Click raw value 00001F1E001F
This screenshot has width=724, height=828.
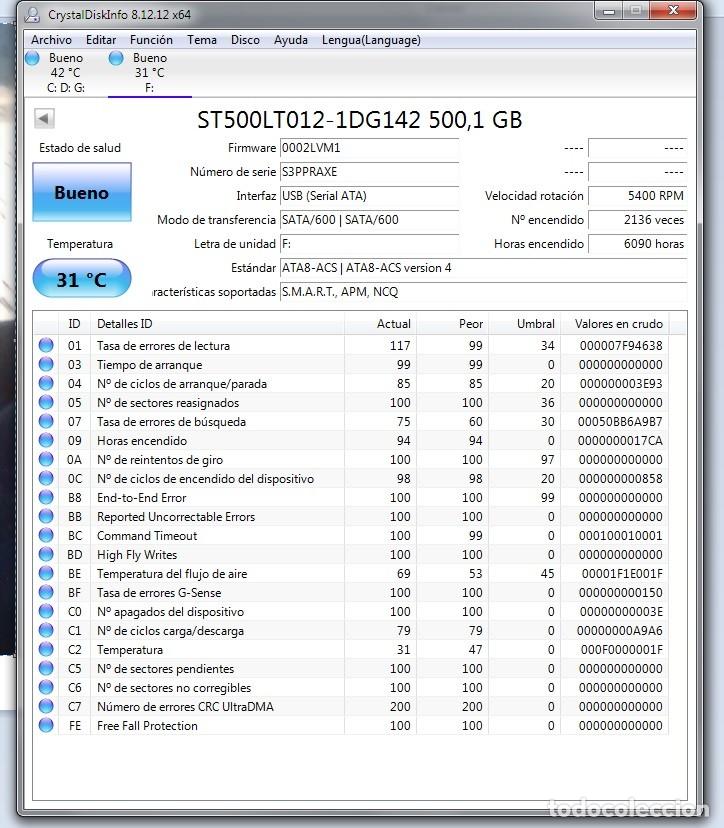tap(622, 574)
